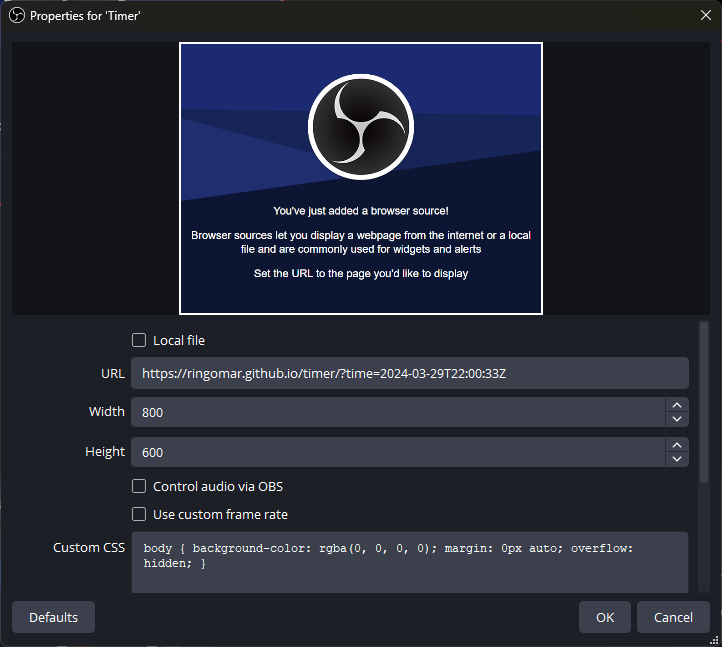722x647 pixels.
Task: Click the Width value field
Action: coord(398,412)
